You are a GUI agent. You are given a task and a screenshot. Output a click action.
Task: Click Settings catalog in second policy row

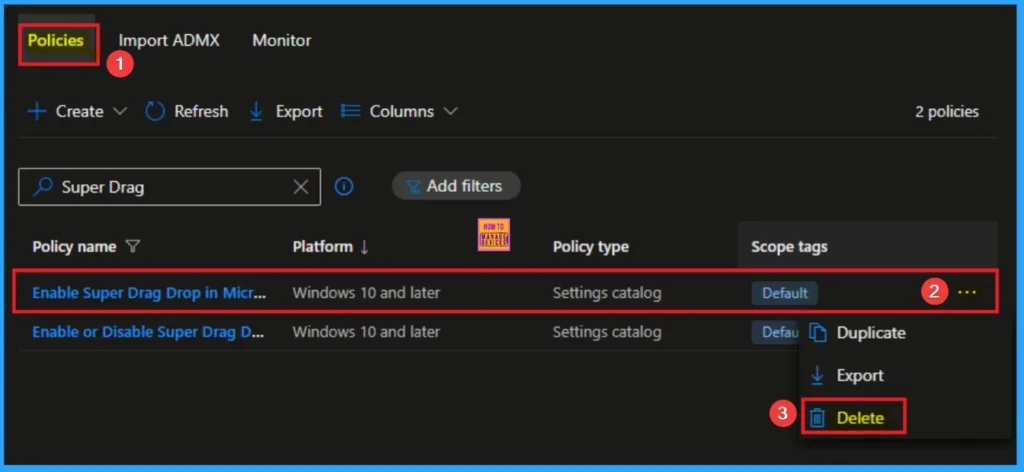click(x=607, y=332)
